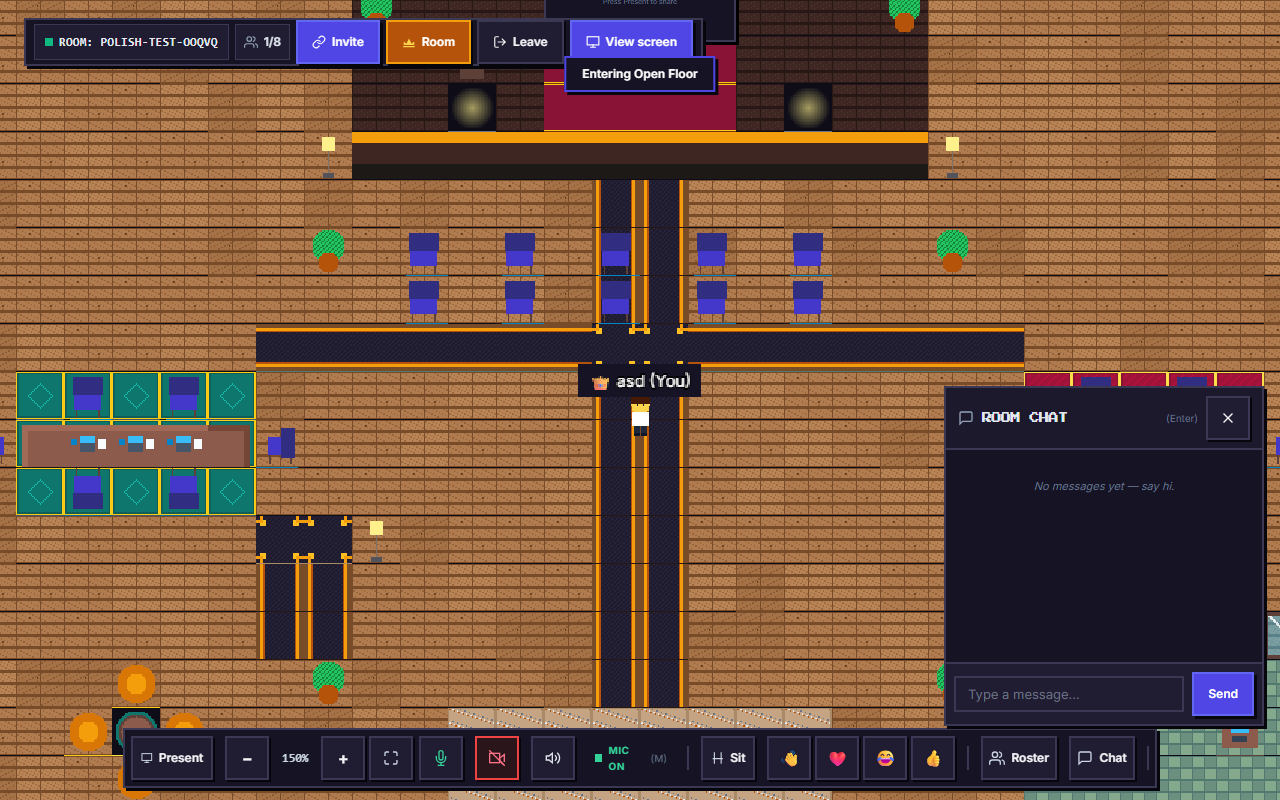Close the Room Chat panel
The image size is (1280, 800).
tap(1228, 418)
